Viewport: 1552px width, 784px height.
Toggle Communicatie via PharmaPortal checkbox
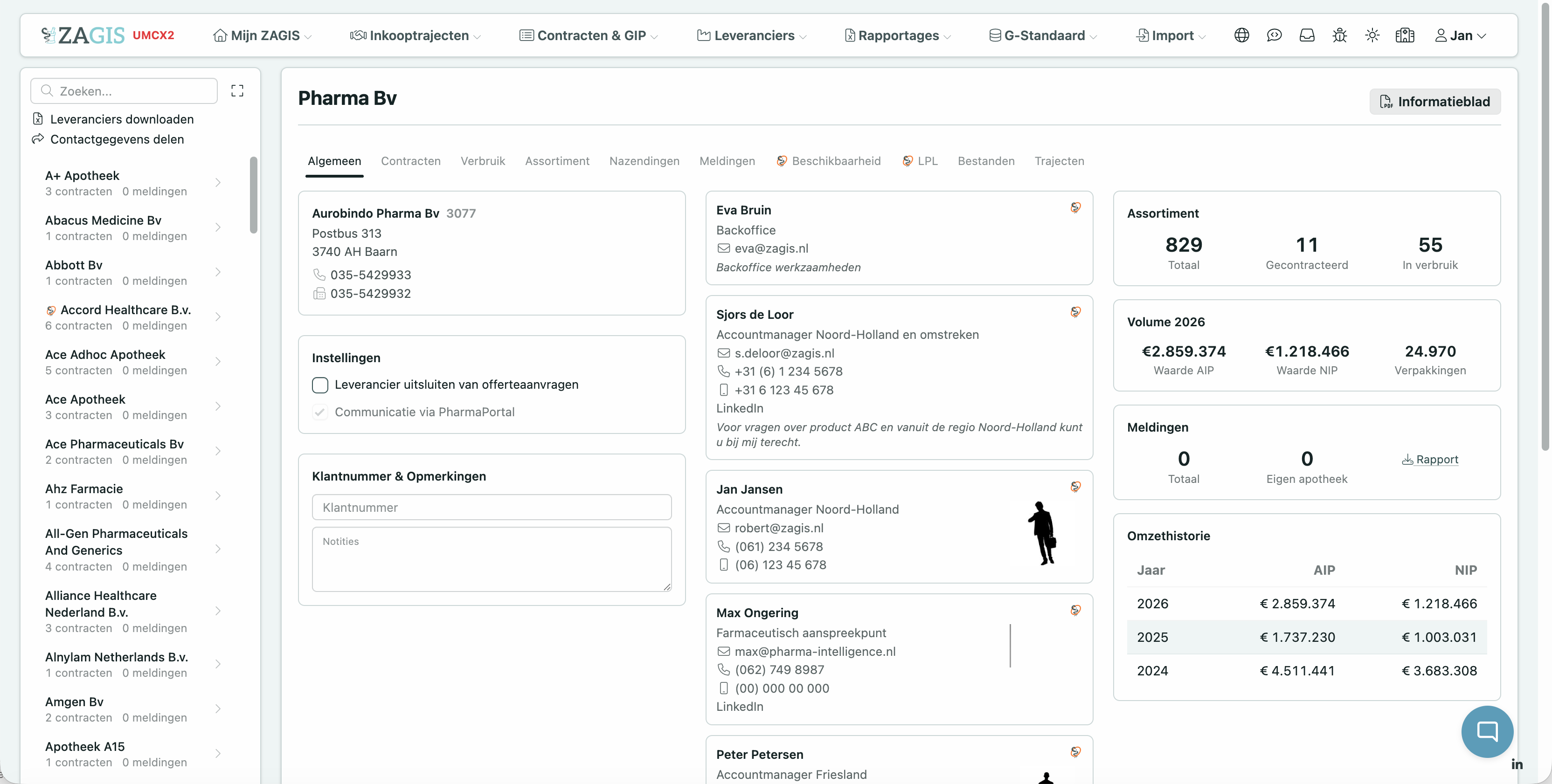pos(320,413)
